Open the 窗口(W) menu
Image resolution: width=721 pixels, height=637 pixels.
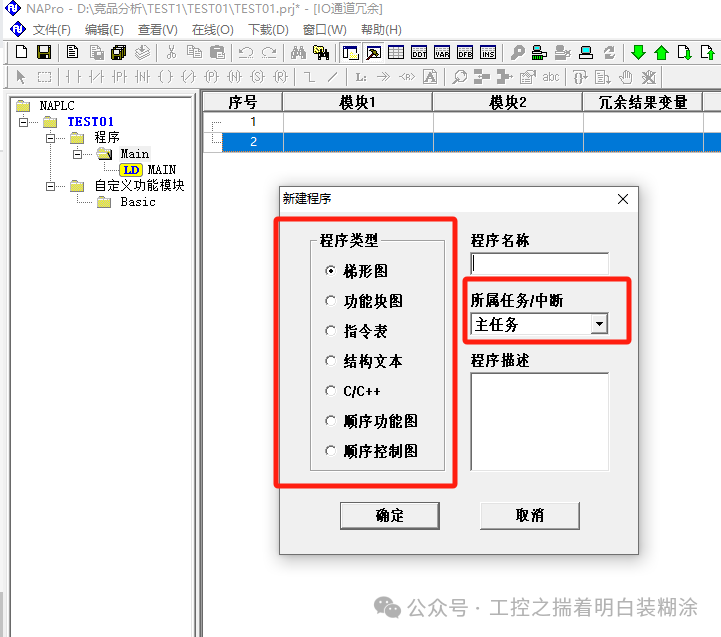pos(325,30)
